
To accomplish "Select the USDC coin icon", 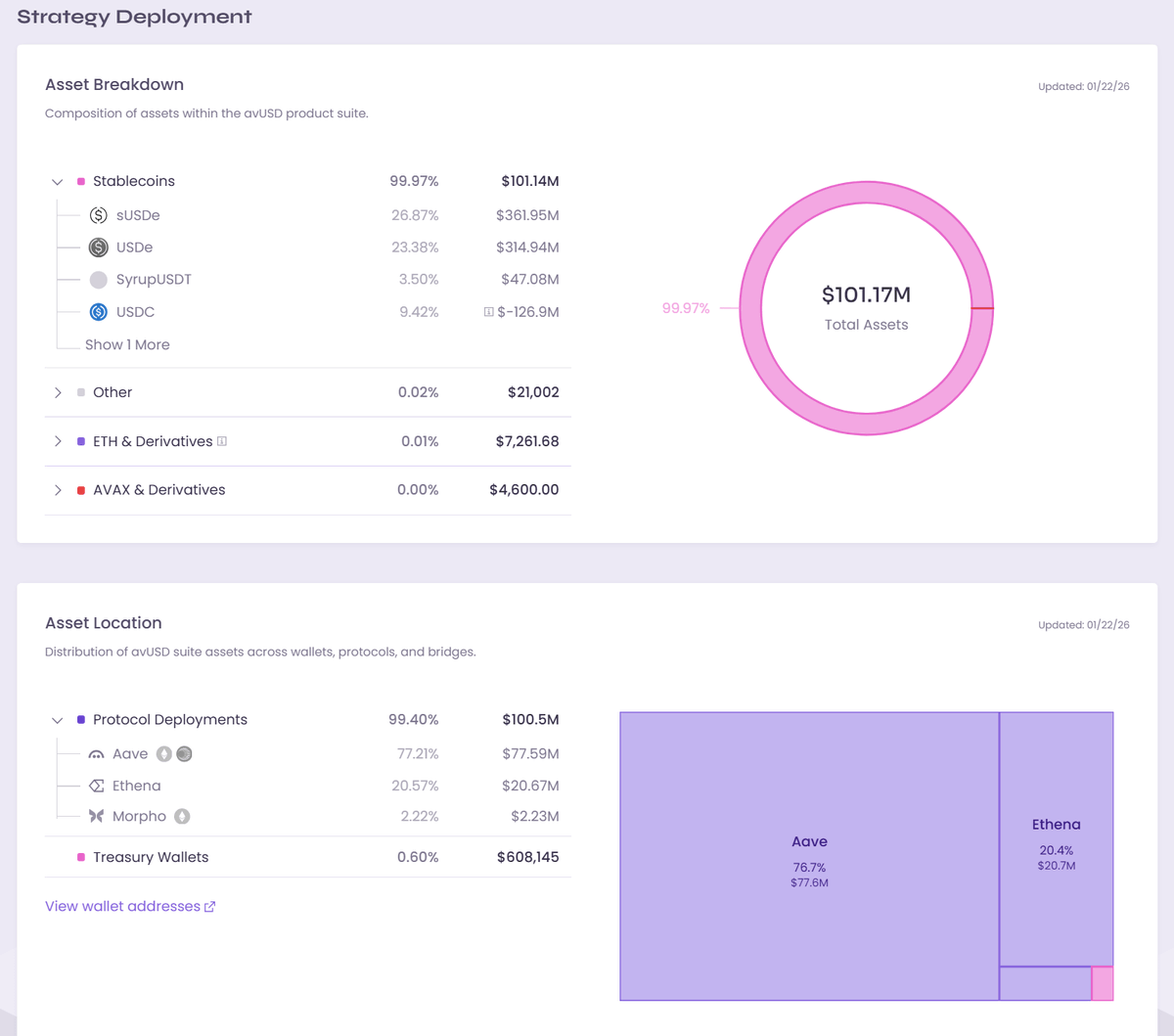I will tap(98, 311).
